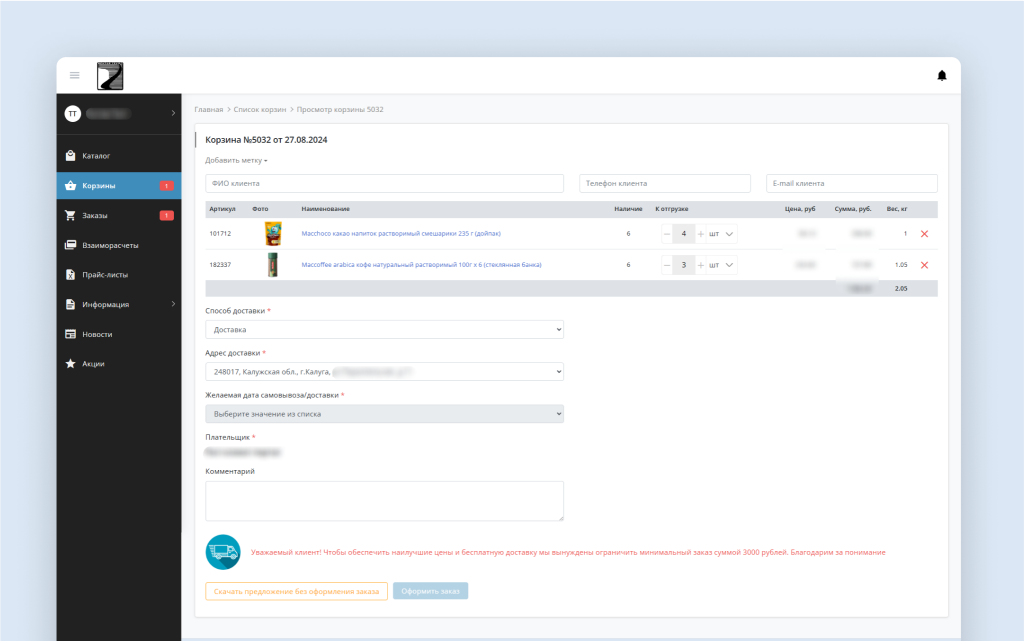Increase quantity for article 182337
The height and width of the screenshot is (641, 1024).
tap(701, 265)
